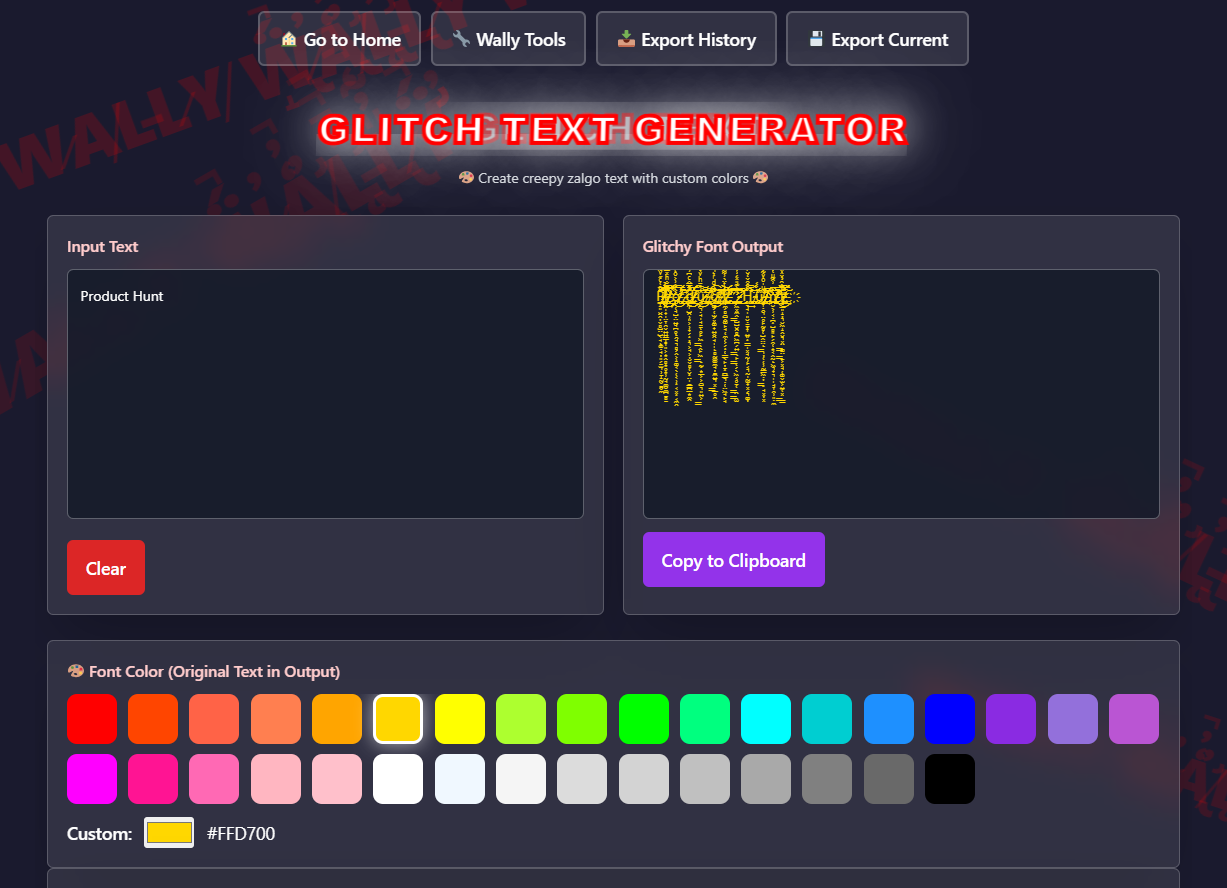
Task: Click the Glitchy Font Output label
Action: coord(713,246)
